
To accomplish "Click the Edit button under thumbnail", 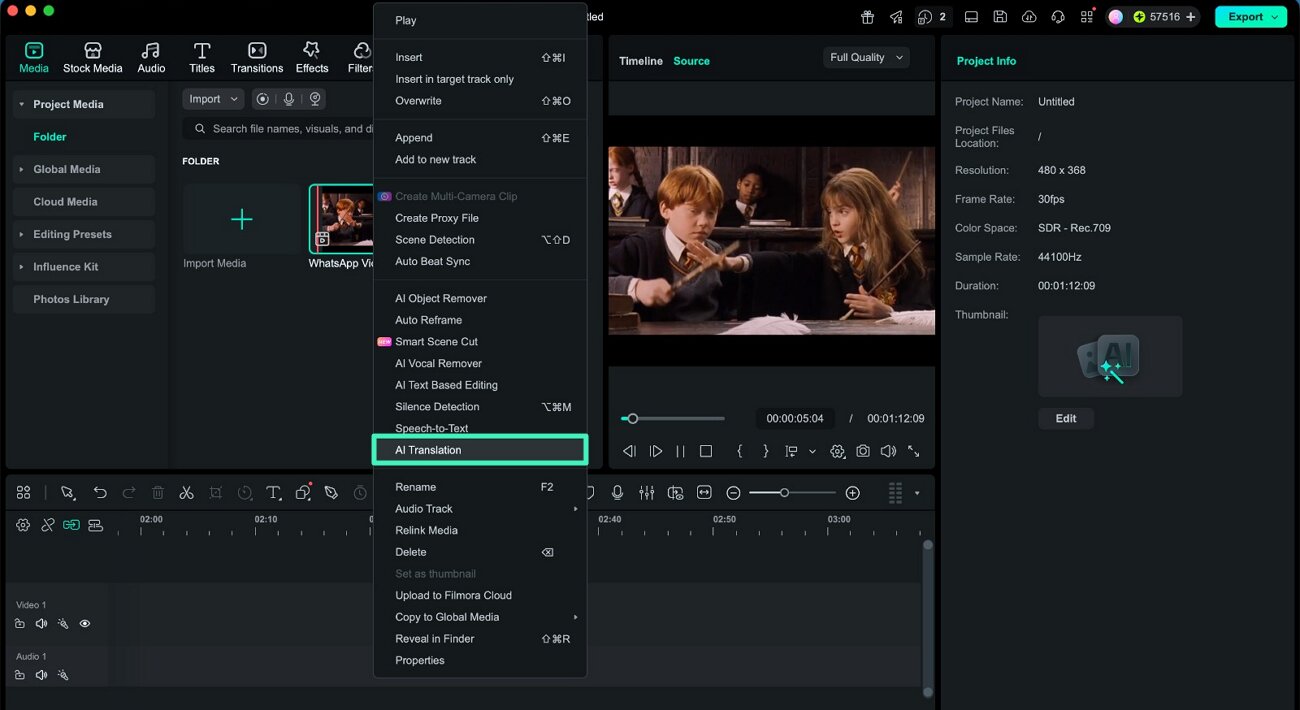I will [1066, 418].
